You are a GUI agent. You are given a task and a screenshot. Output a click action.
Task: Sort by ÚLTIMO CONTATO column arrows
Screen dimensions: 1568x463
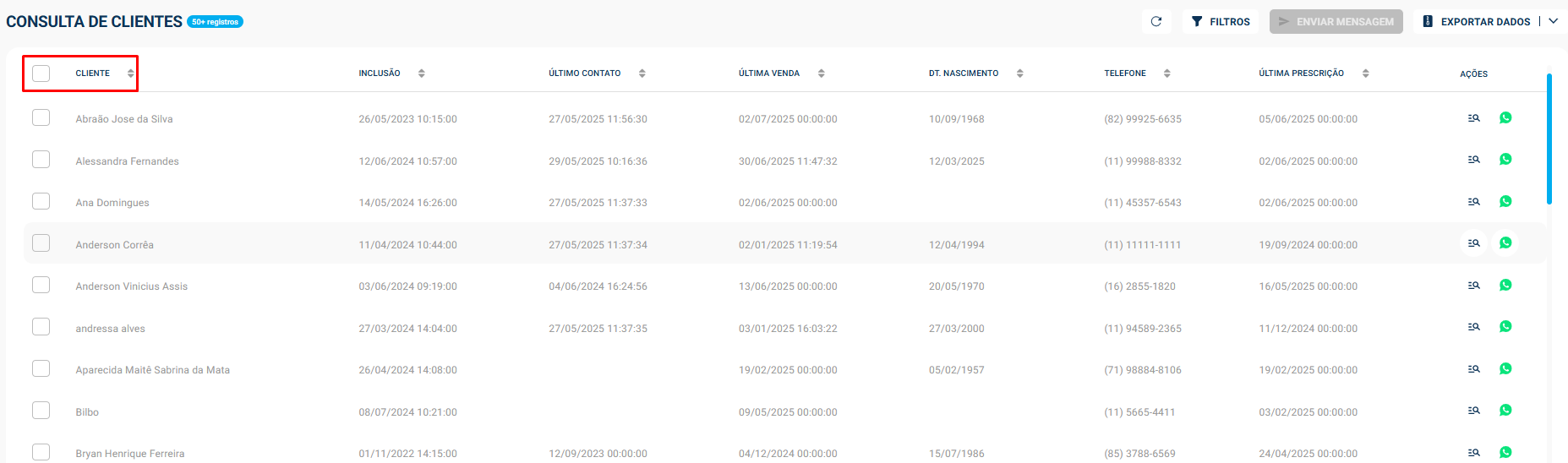[642, 74]
